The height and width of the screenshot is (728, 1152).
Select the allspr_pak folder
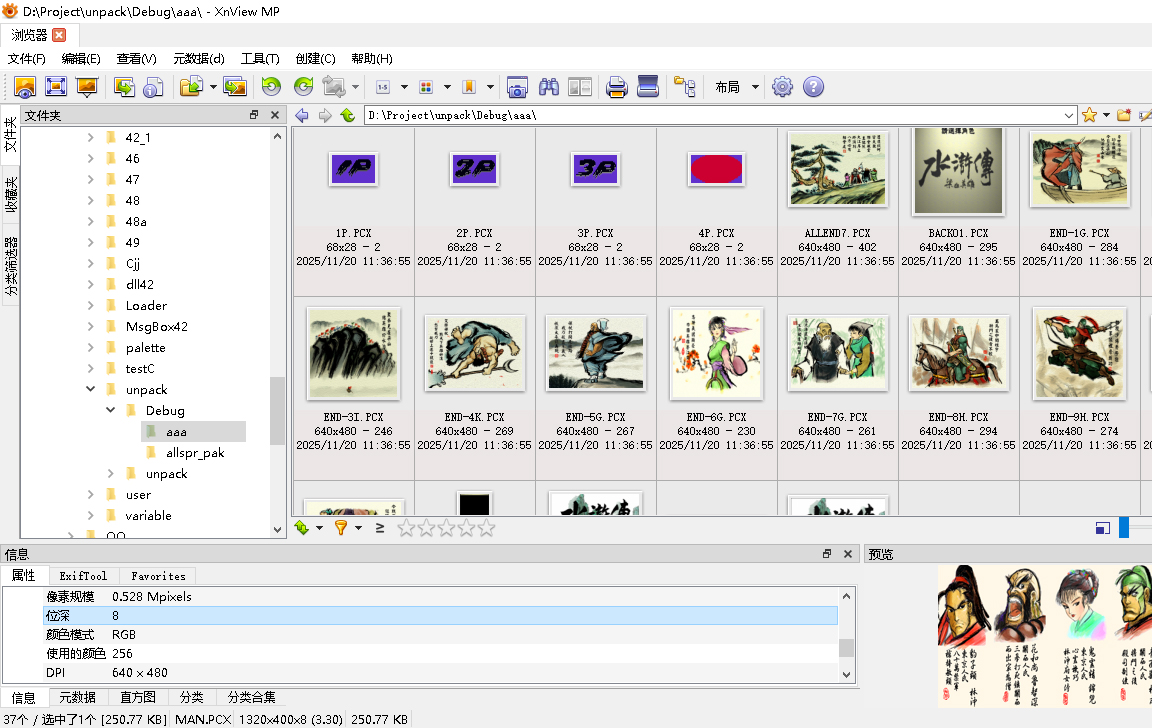(x=195, y=453)
